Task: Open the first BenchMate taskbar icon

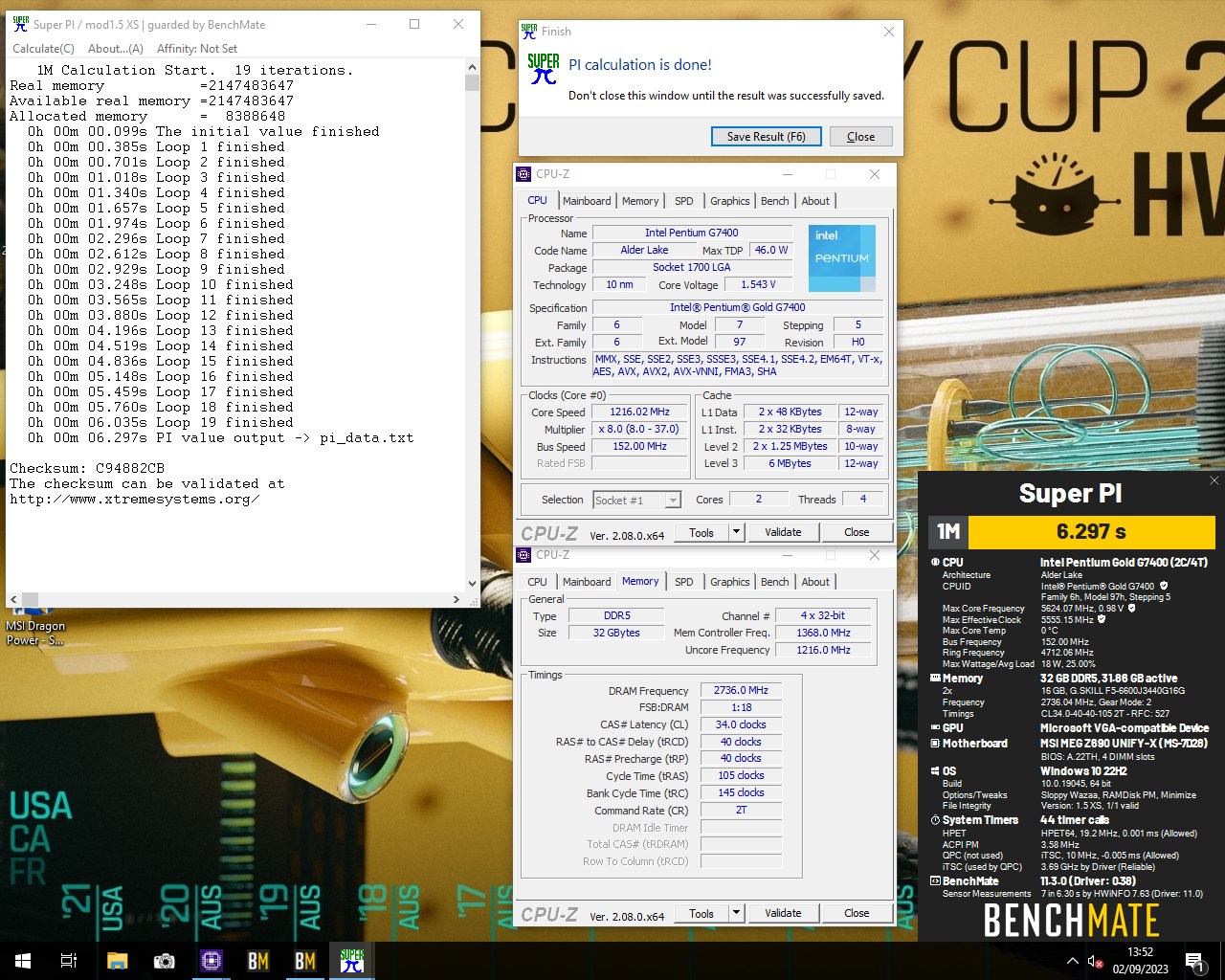Action: pos(258,961)
